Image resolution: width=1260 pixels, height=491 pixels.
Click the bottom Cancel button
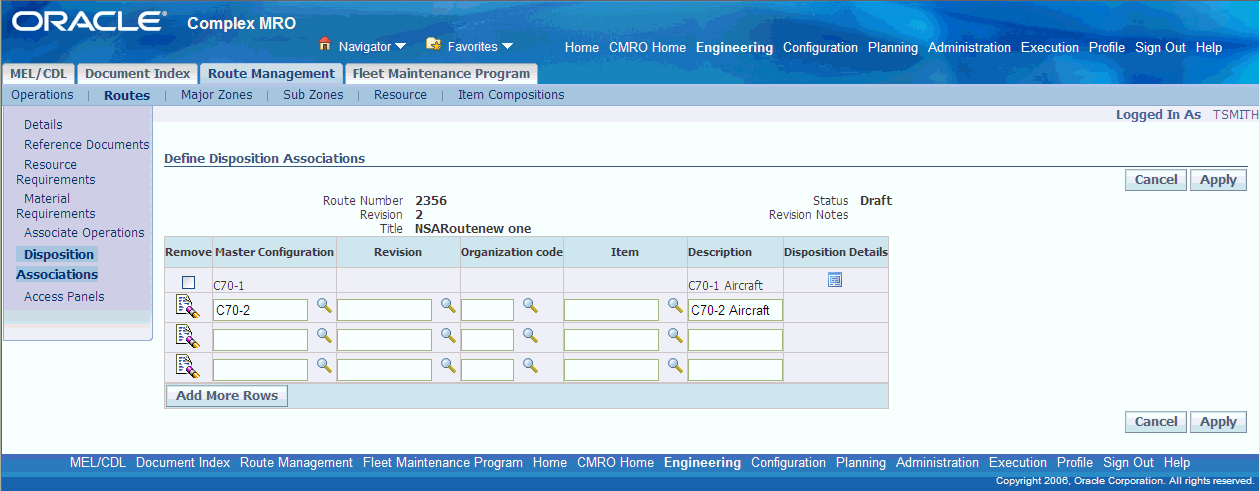(x=1156, y=422)
